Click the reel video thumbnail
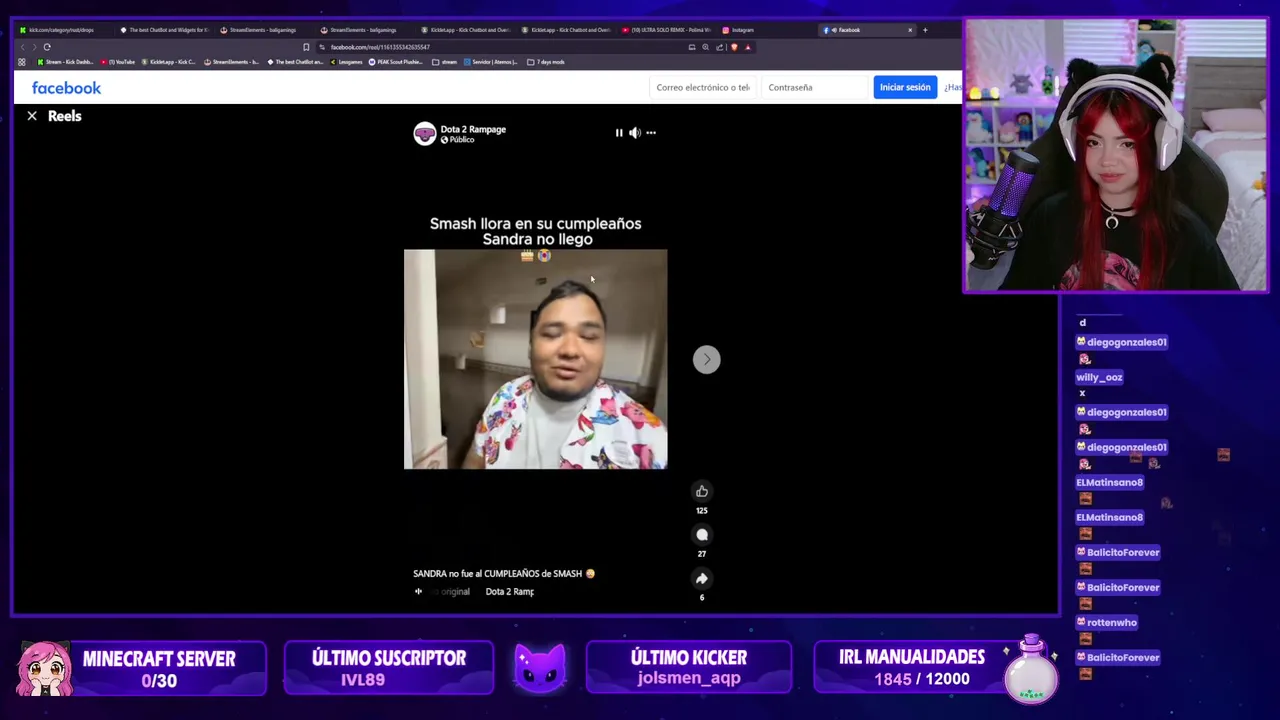This screenshot has width=1280, height=720. pyautogui.click(x=535, y=359)
